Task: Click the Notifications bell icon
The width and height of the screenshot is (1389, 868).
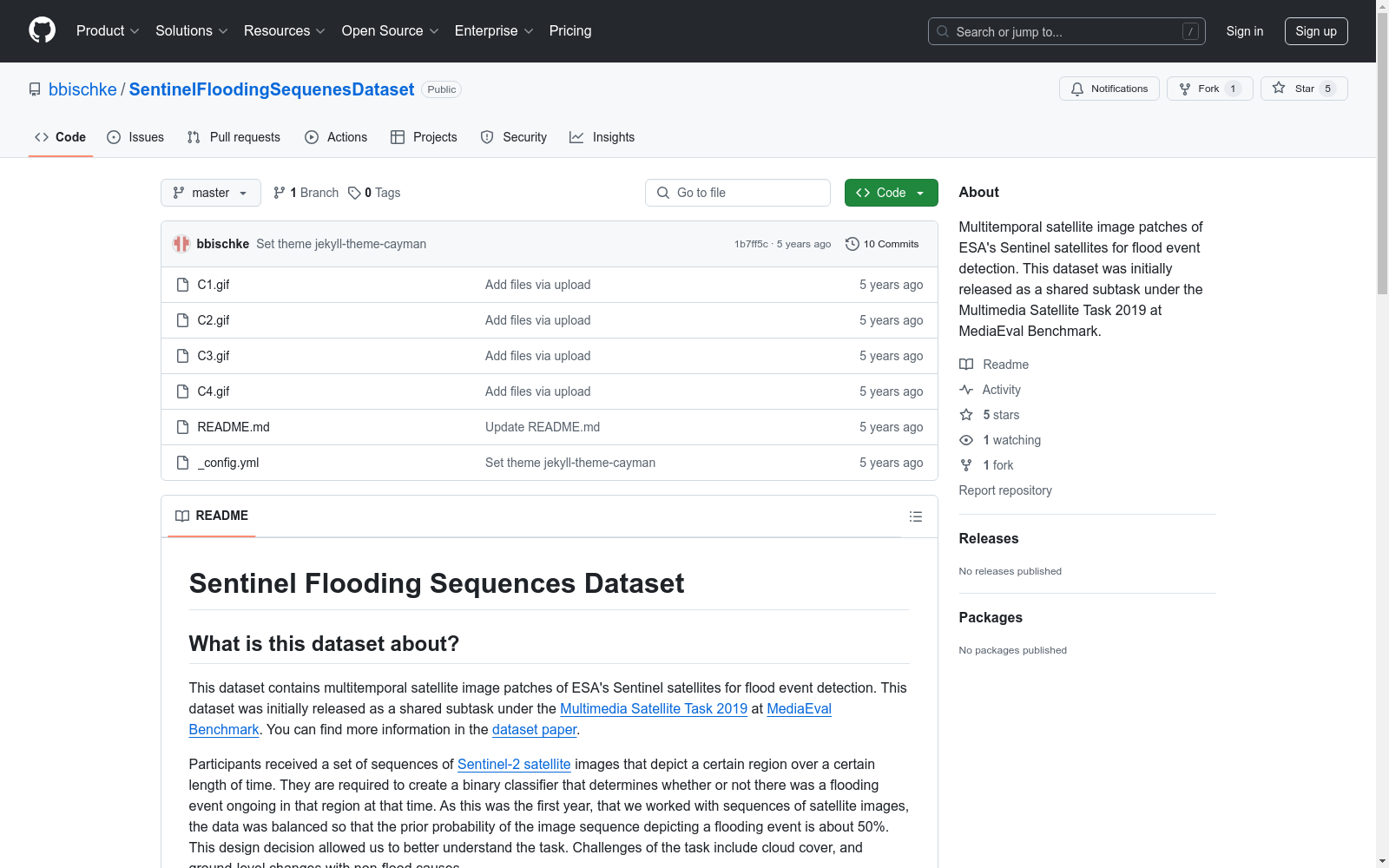Action: 1077,89
